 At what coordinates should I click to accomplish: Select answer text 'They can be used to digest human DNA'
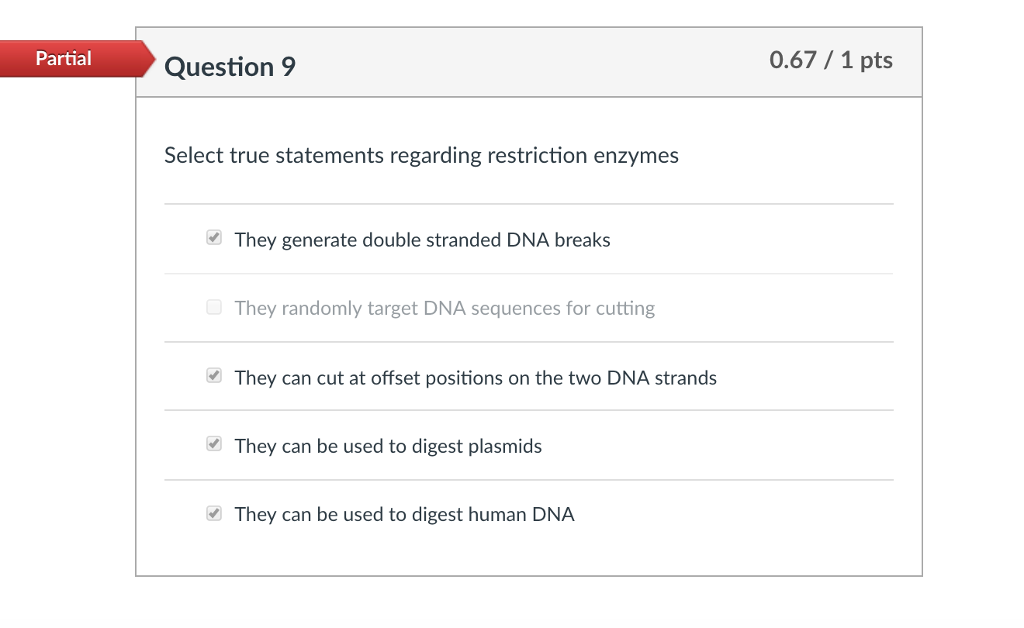(405, 515)
